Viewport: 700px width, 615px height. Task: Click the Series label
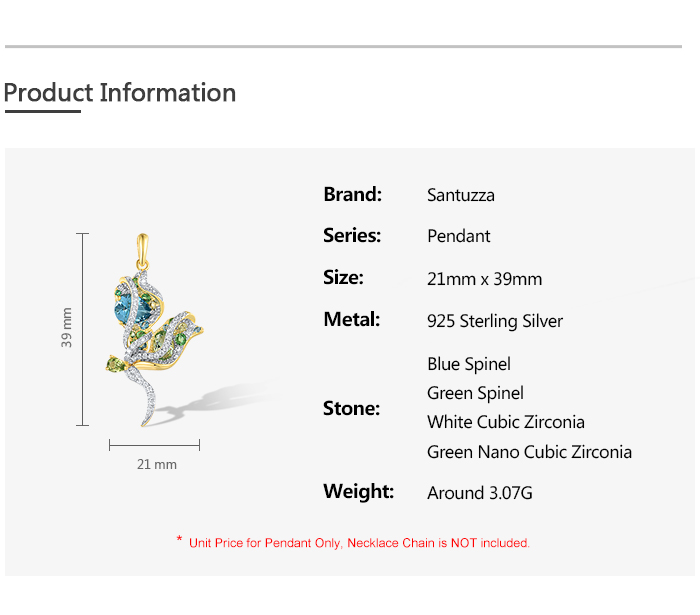point(352,236)
